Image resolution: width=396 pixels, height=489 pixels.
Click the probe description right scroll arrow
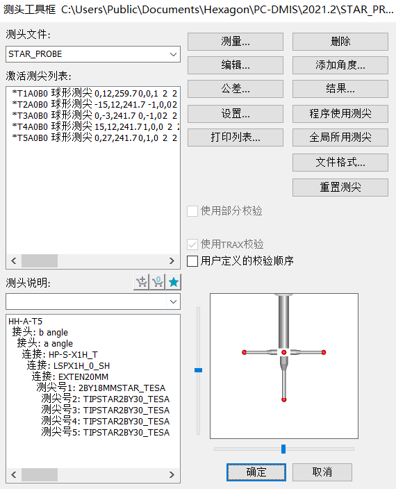tap(172, 474)
